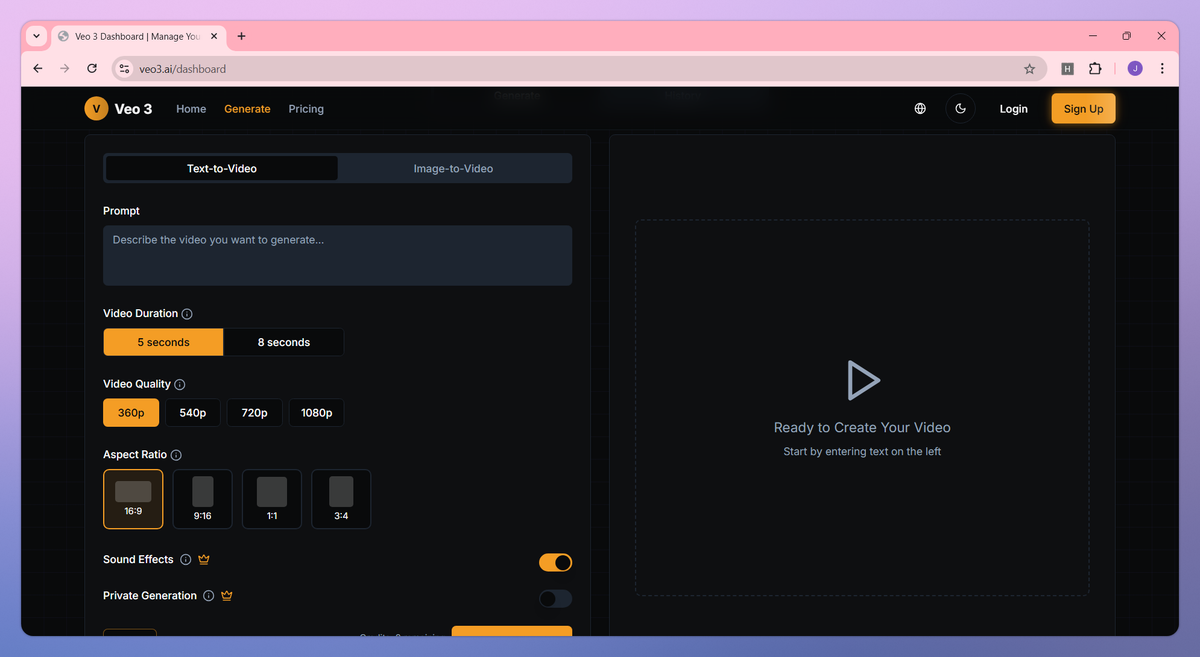Select the 1:1 aspect ratio
This screenshot has height=657, width=1200.
[x=272, y=499]
